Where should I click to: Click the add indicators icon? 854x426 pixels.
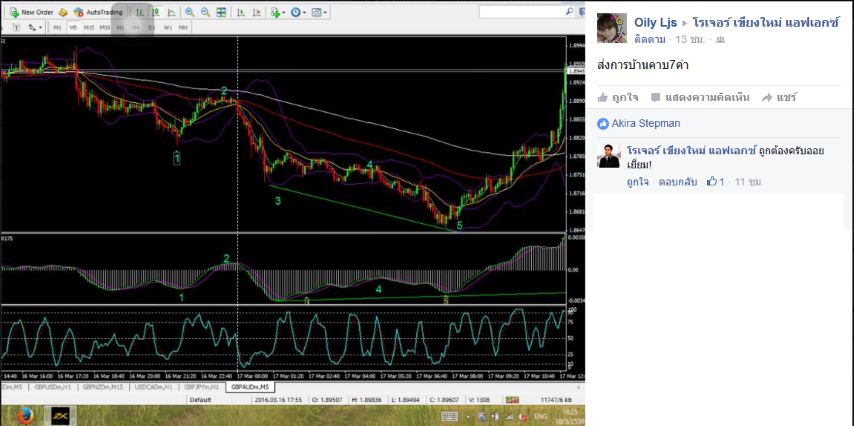click(x=275, y=12)
